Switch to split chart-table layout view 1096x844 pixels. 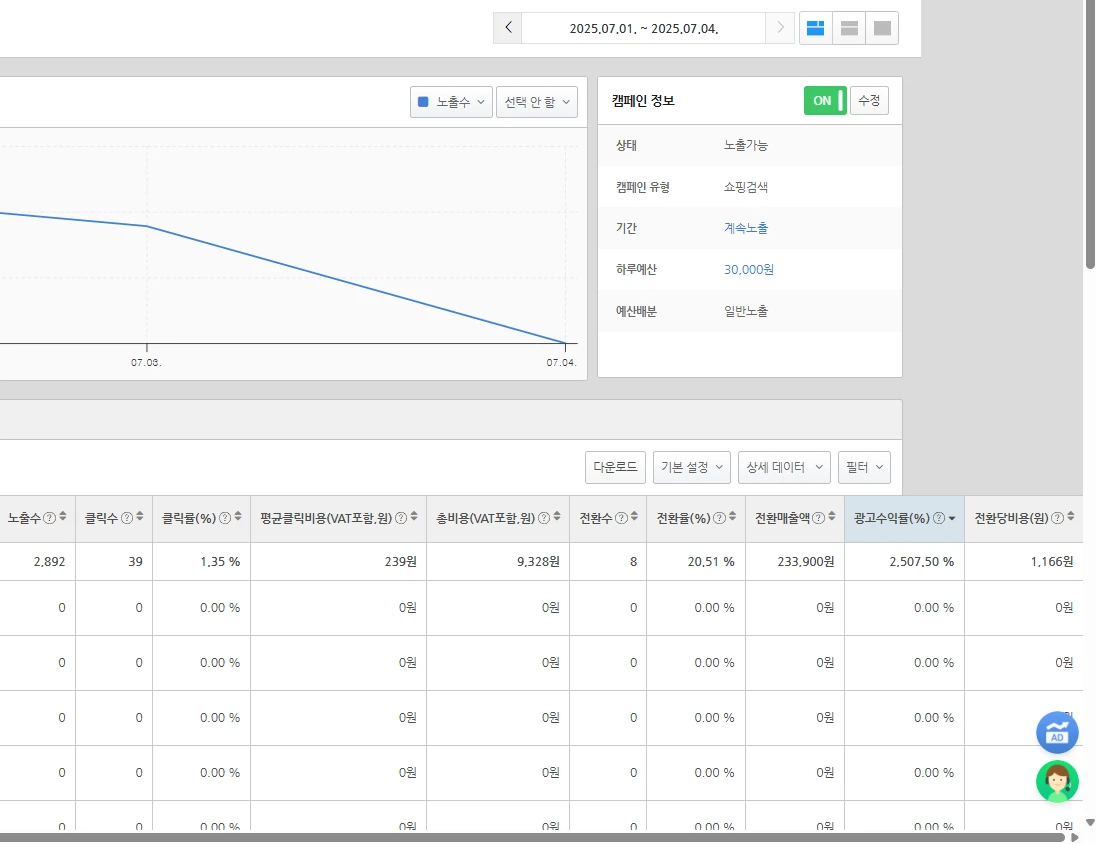coord(816,28)
